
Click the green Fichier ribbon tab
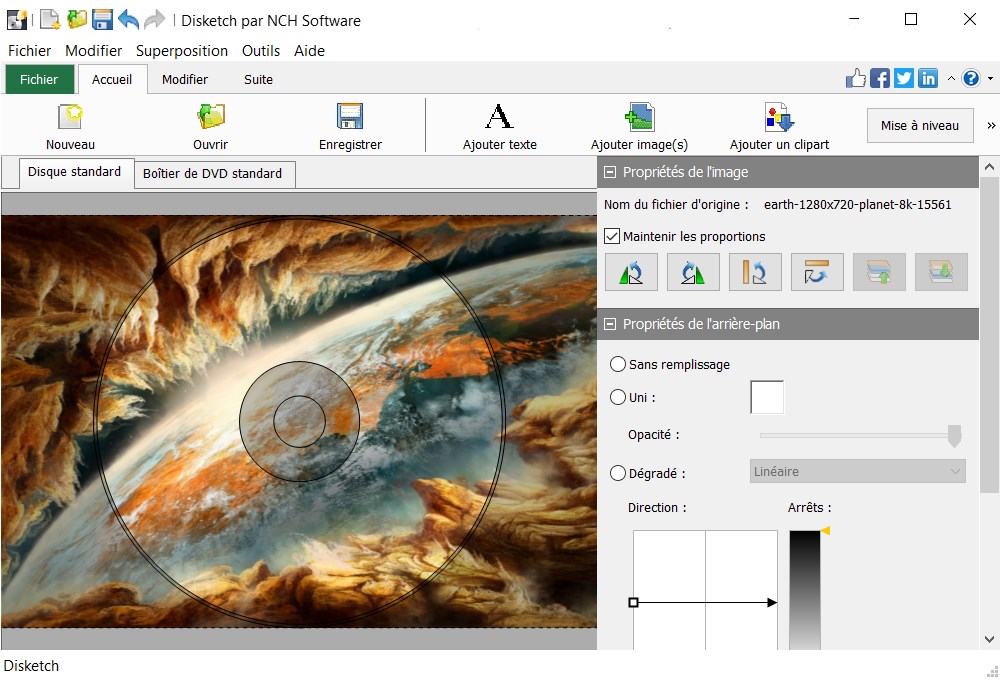39,79
